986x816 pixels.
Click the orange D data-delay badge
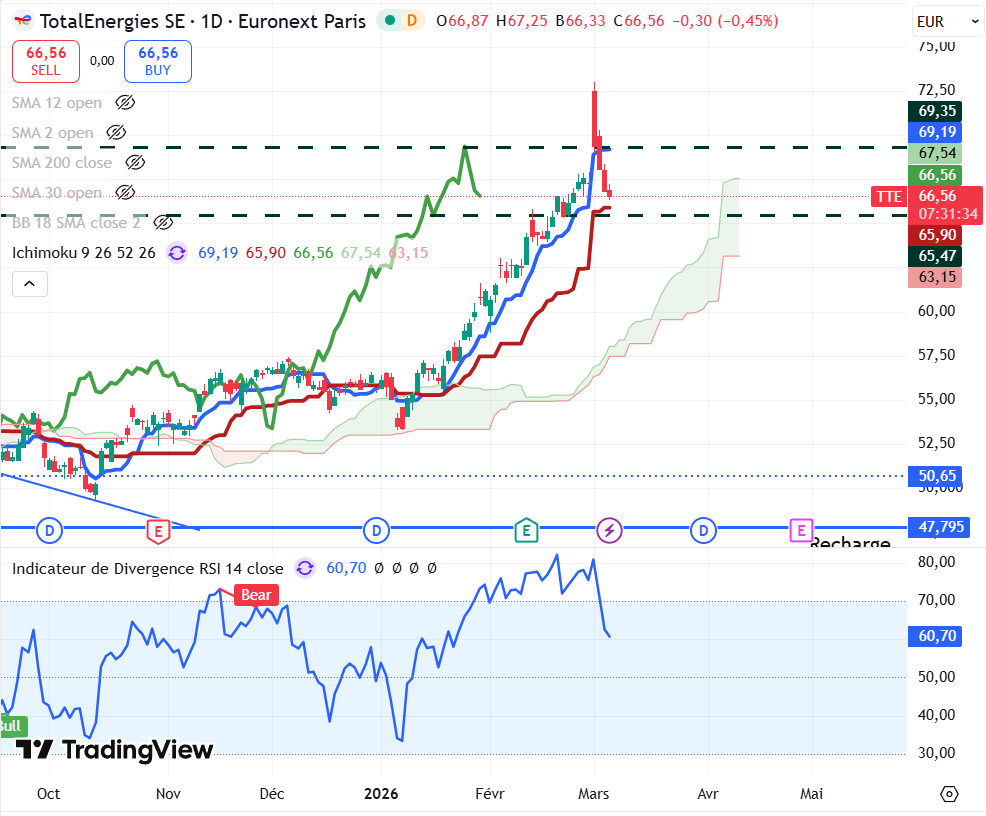pos(413,21)
